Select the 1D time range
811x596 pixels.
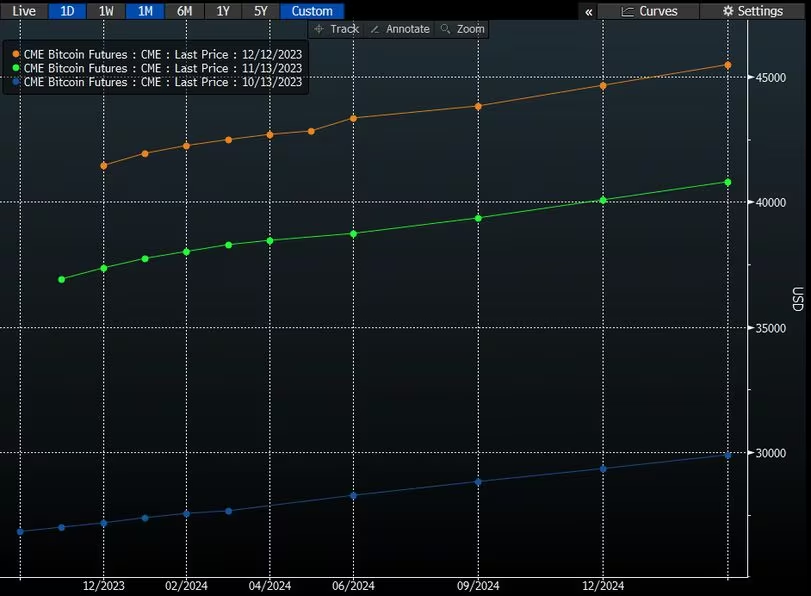click(x=67, y=11)
